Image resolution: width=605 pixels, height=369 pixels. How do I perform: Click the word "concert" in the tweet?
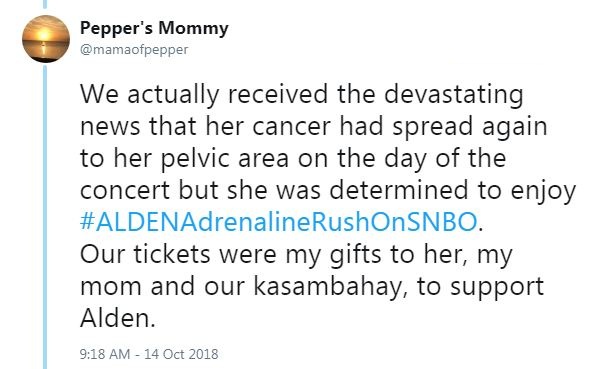pyautogui.click(x=125, y=190)
